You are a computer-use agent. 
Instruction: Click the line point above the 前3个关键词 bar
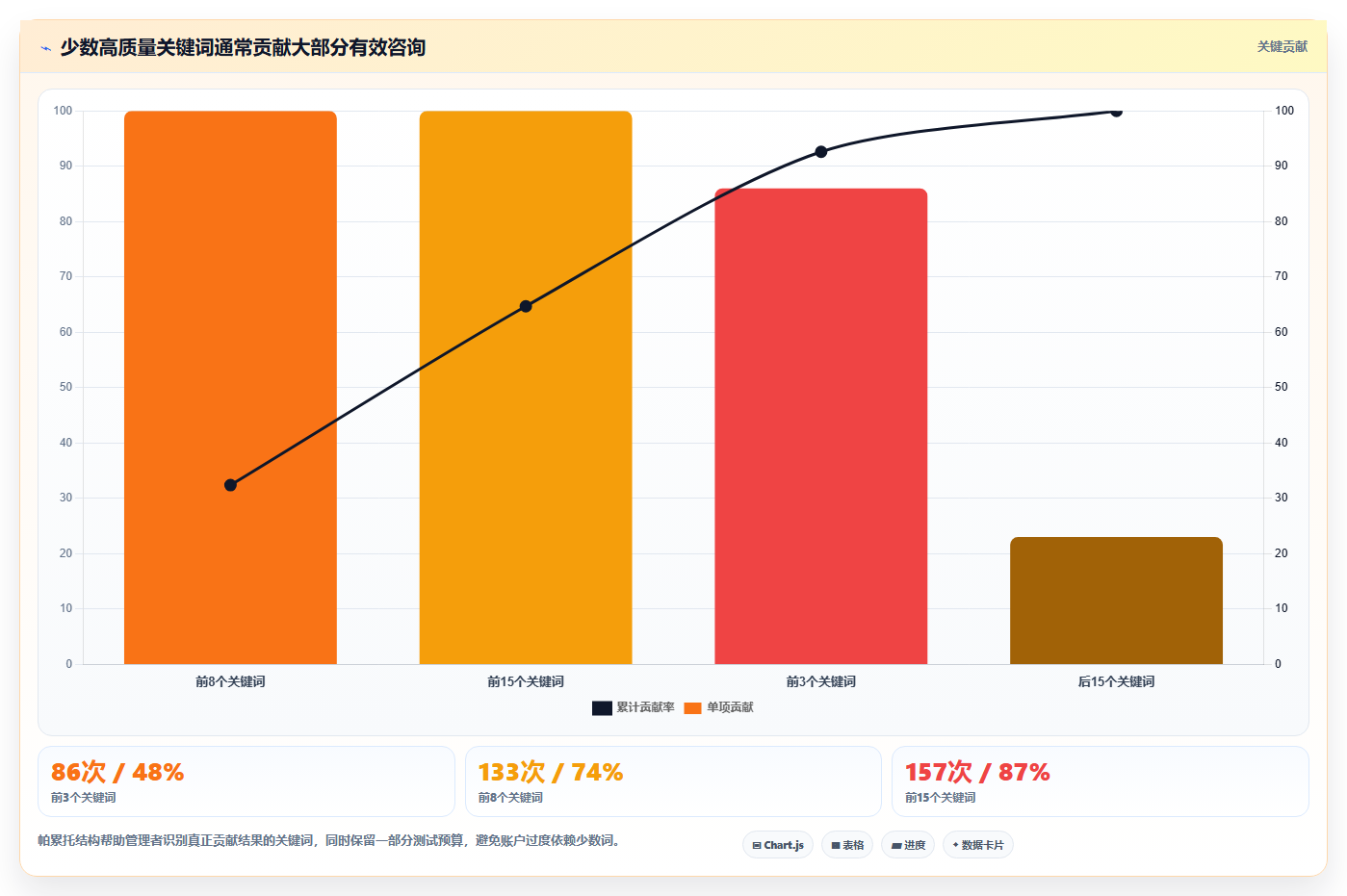point(821,152)
